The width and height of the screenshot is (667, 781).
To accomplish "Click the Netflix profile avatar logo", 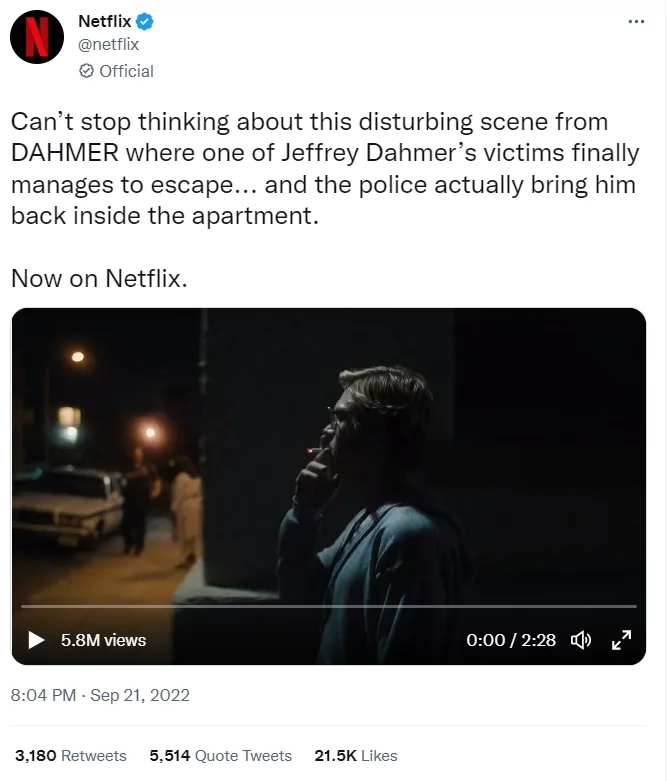I will (x=37, y=37).
